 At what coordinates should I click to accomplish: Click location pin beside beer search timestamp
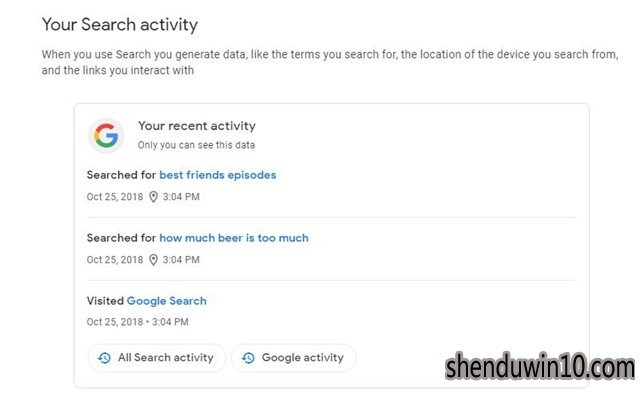coord(153,260)
